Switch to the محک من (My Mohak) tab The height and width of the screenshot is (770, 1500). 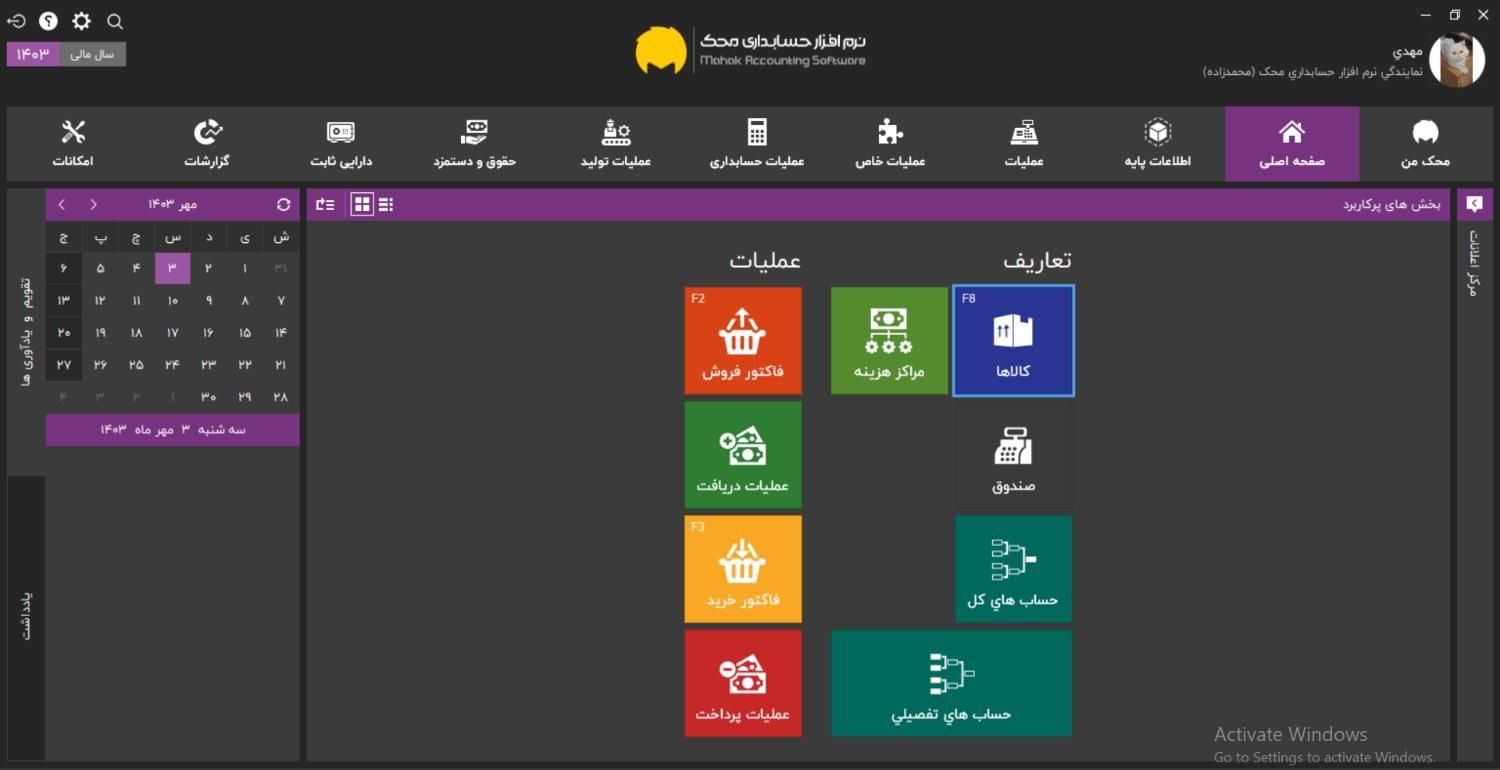(1425, 144)
